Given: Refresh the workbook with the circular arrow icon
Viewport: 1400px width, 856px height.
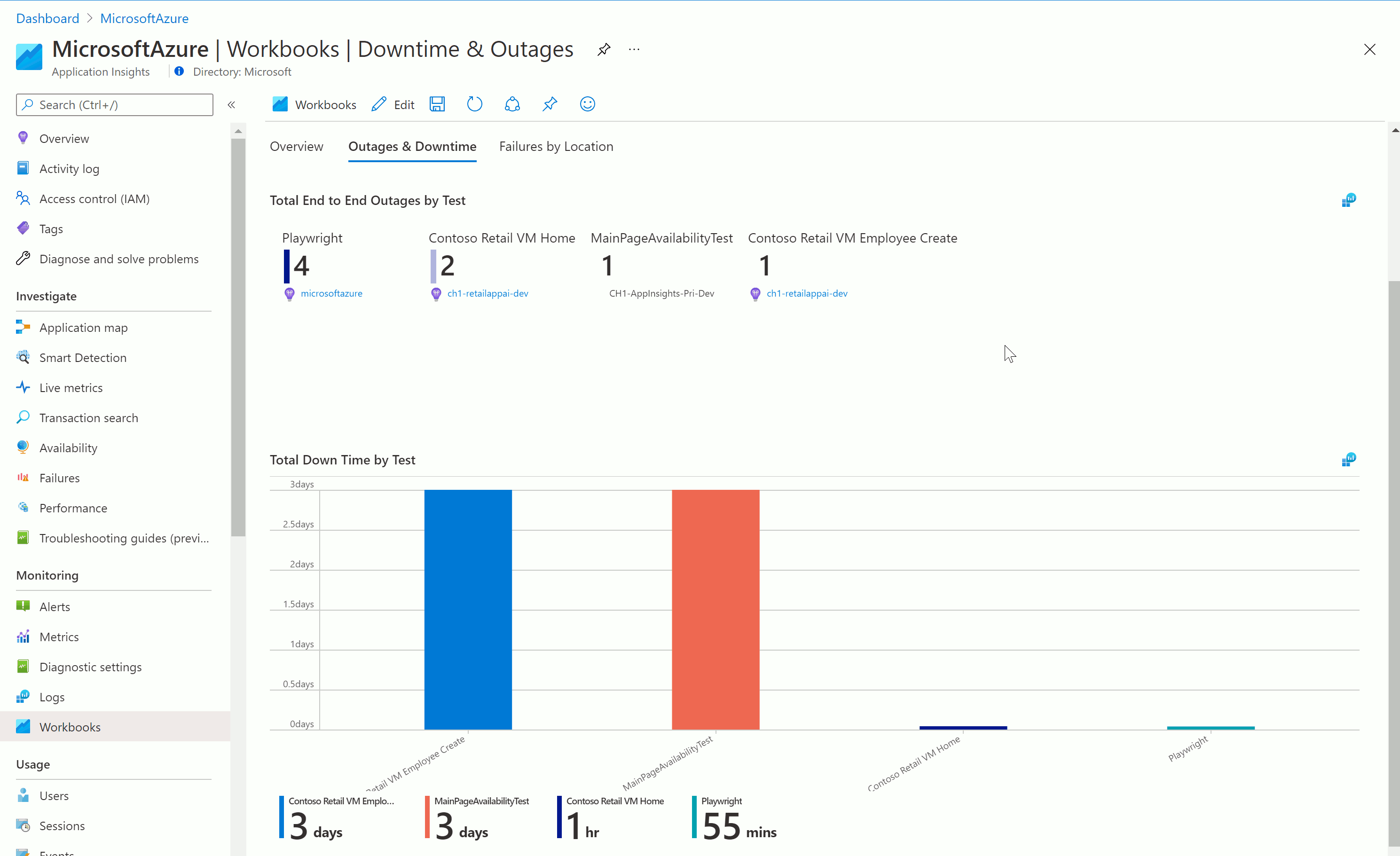Looking at the screenshot, I should (474, 104).
